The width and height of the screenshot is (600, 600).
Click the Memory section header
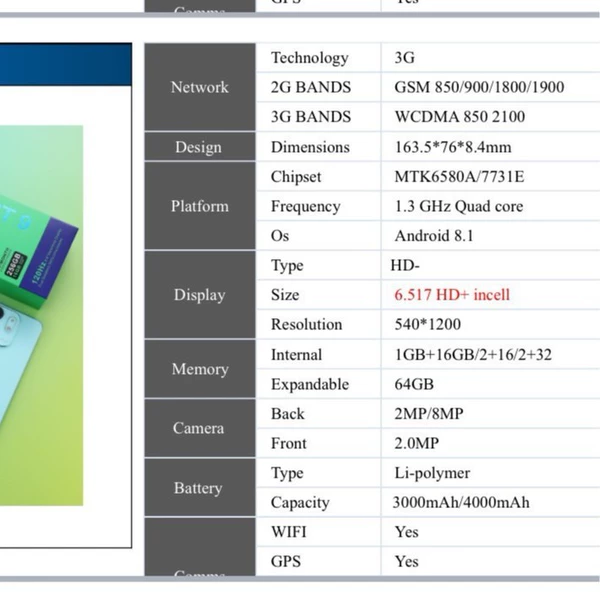coord(200,369)
